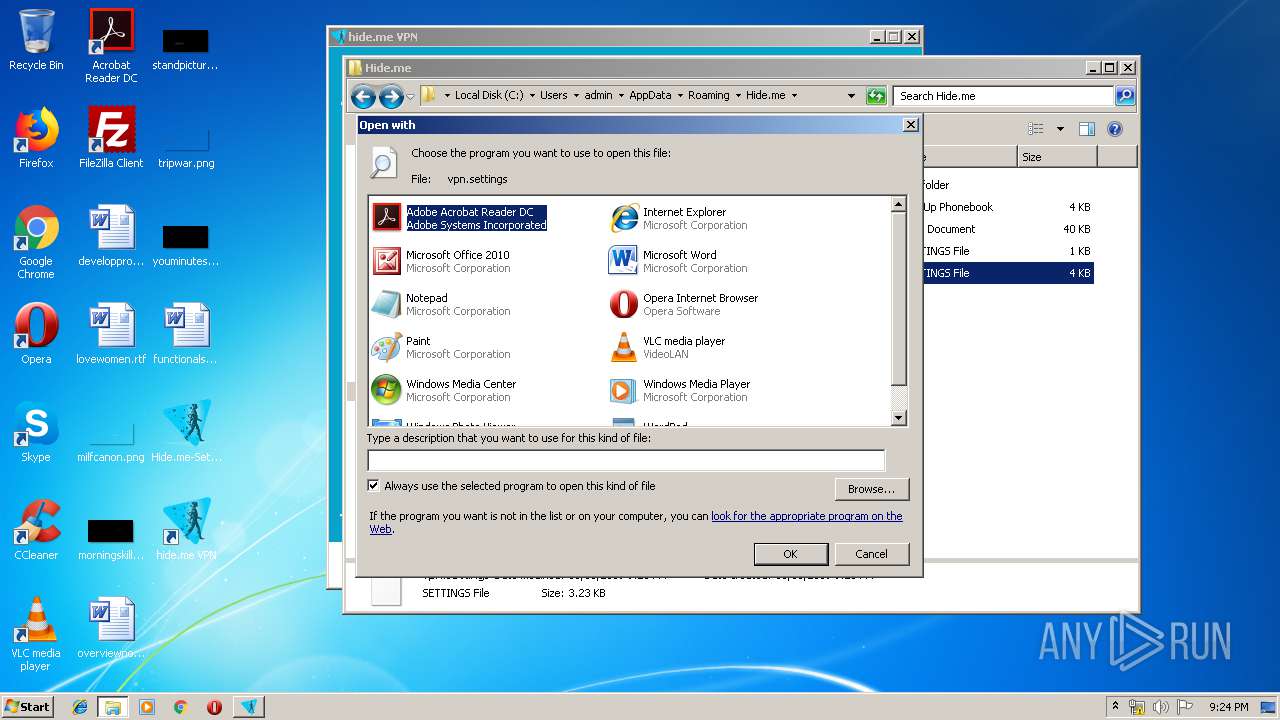Image resolution: width=1280 pixels, height=720 pixels.
Task: Open volume control in system tray
Action: [1160, 706]
